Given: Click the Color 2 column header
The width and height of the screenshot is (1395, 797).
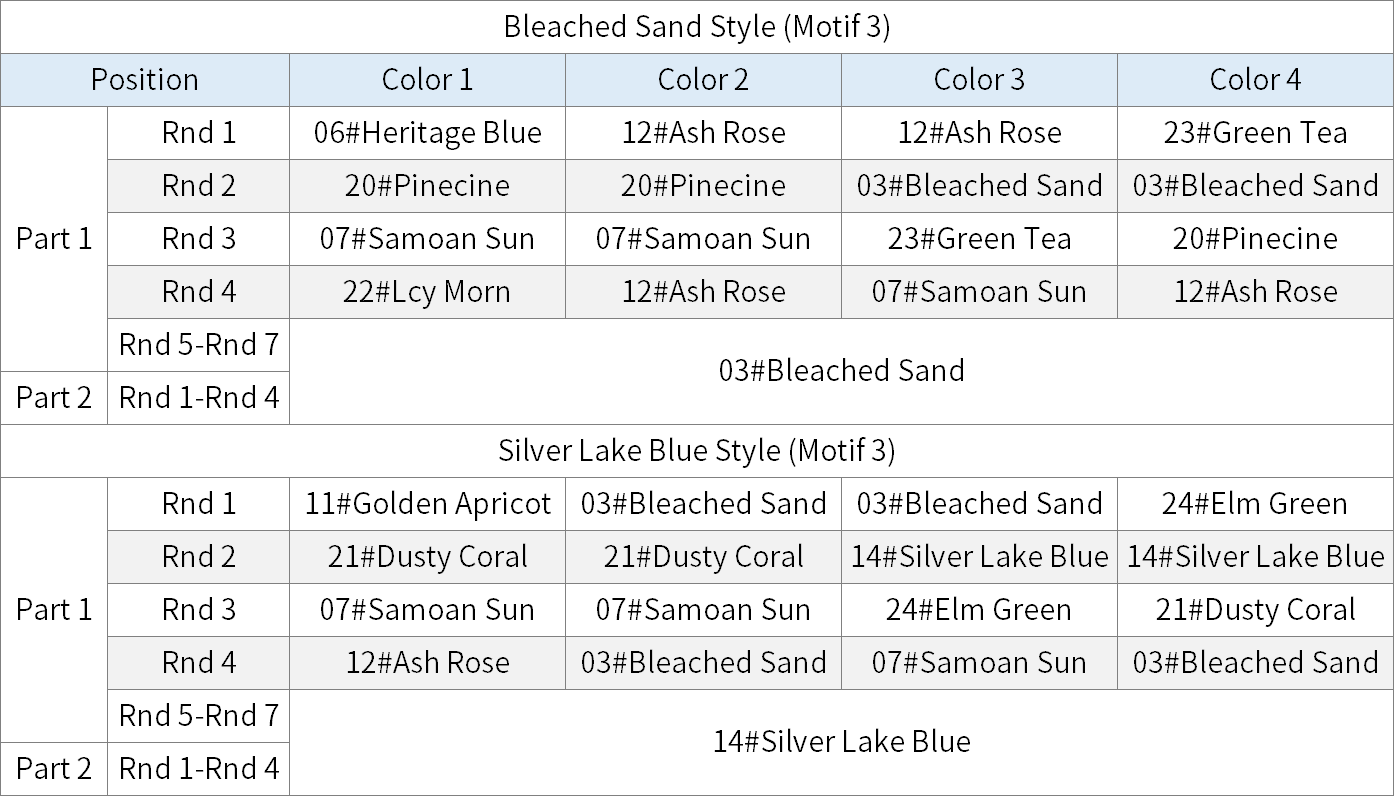Looking at the screenshot, I should (x=703, y=80).
